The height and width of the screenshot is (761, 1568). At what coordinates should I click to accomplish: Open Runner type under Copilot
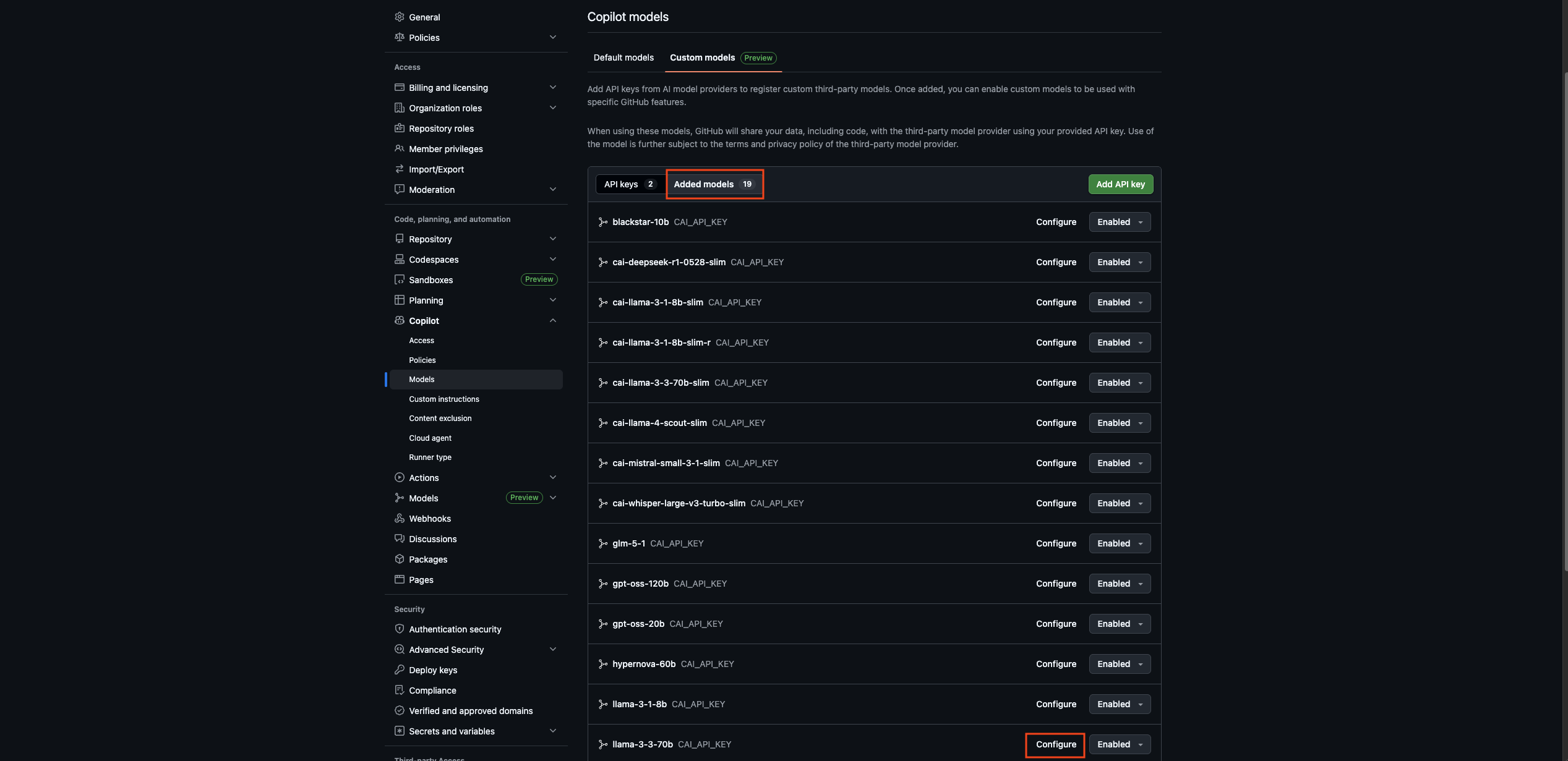pos(431,457)
